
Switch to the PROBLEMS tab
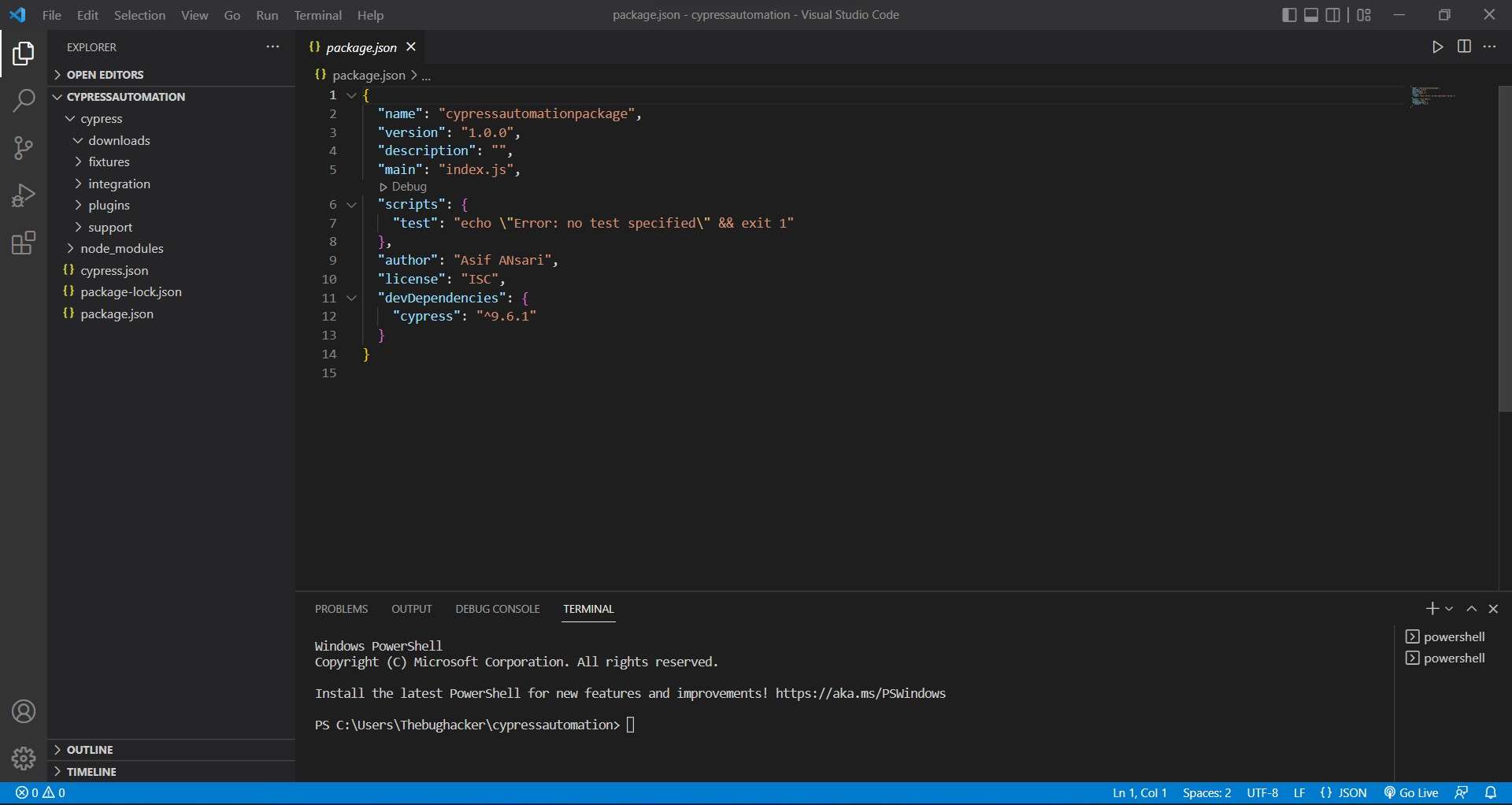pyautogui.click(x=341, y=609)
